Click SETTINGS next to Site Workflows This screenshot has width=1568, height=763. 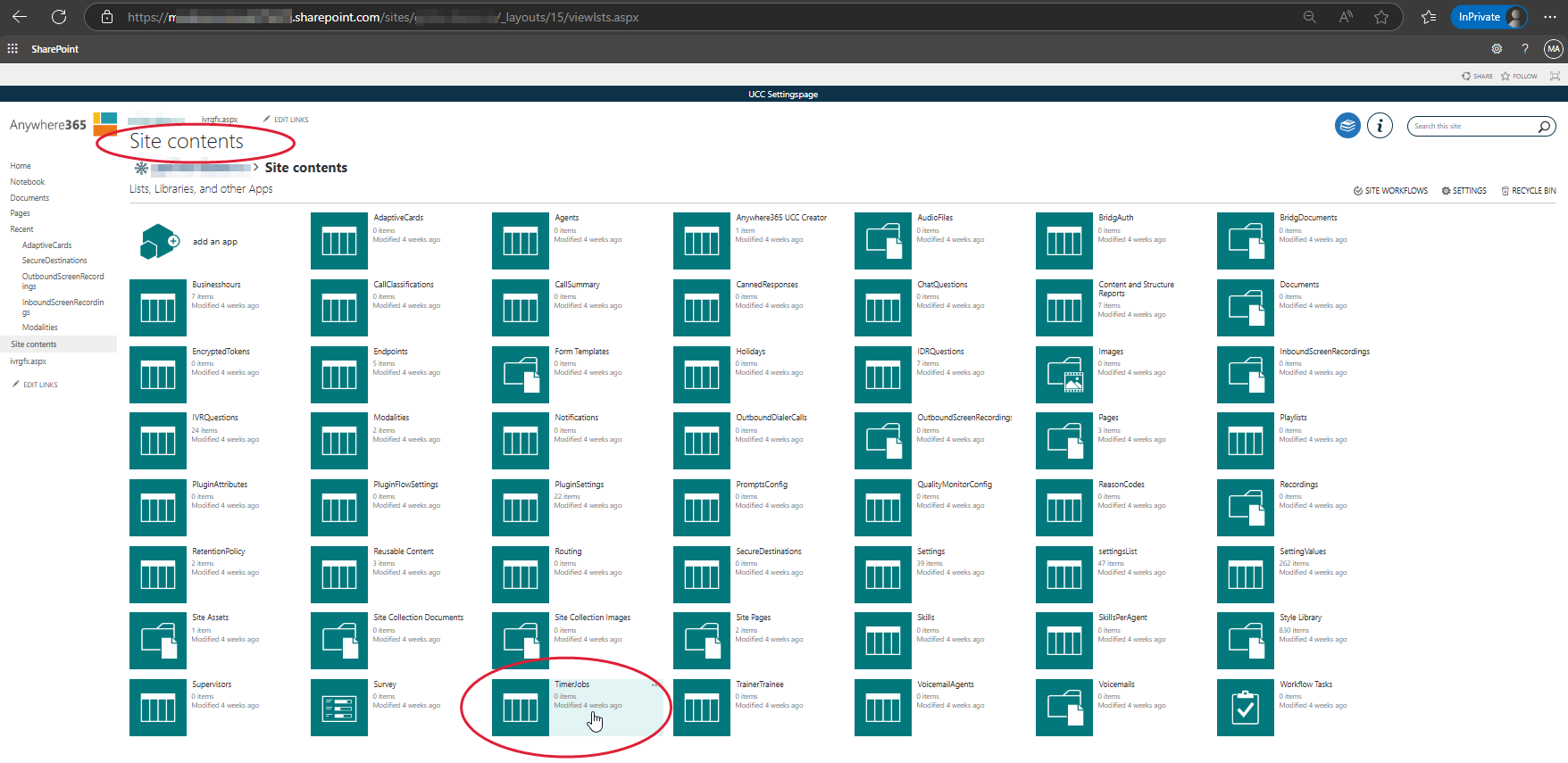[1464, 191]
